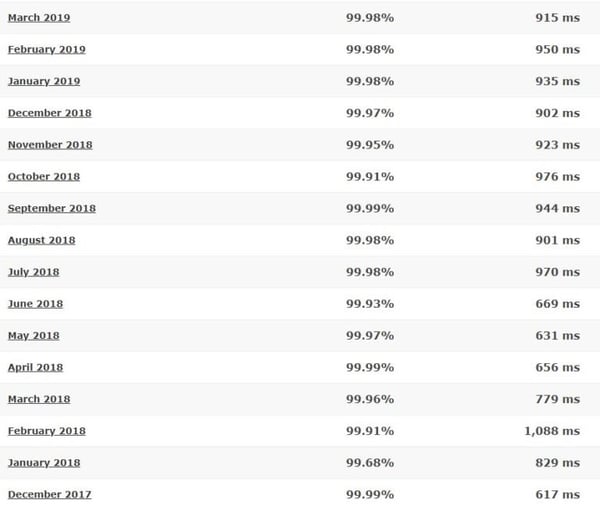Click the April 2018 month link
This screenshot has height=510, width=600.
click(x=35, y=368)
